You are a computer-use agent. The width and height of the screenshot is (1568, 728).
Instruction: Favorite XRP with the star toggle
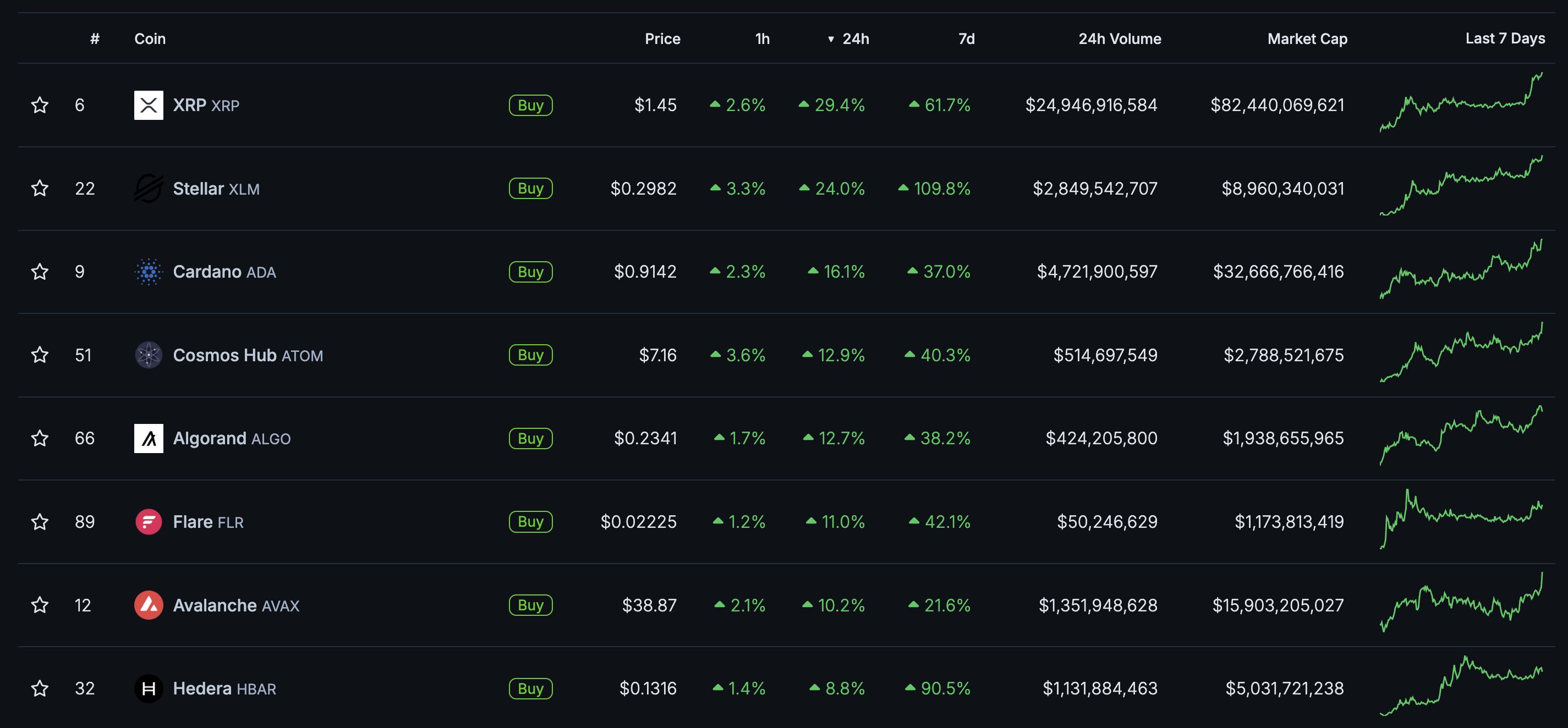tap(40, 105)
